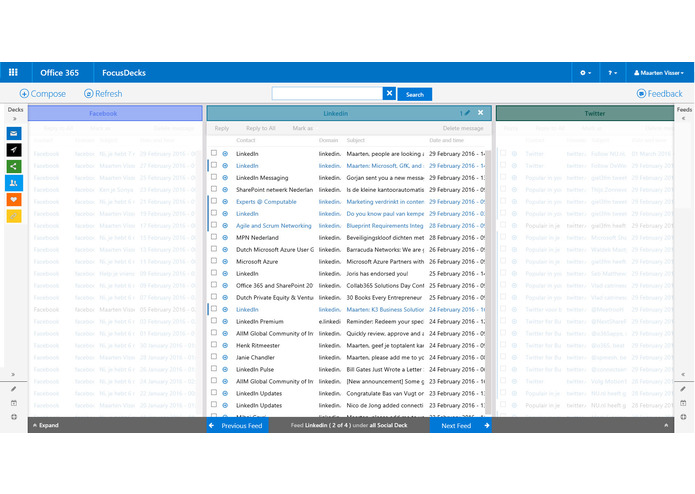Open message icon for MPN Nederland row
Screen dimensions: 695x494
pyautogui.click(x=225, y=237)
